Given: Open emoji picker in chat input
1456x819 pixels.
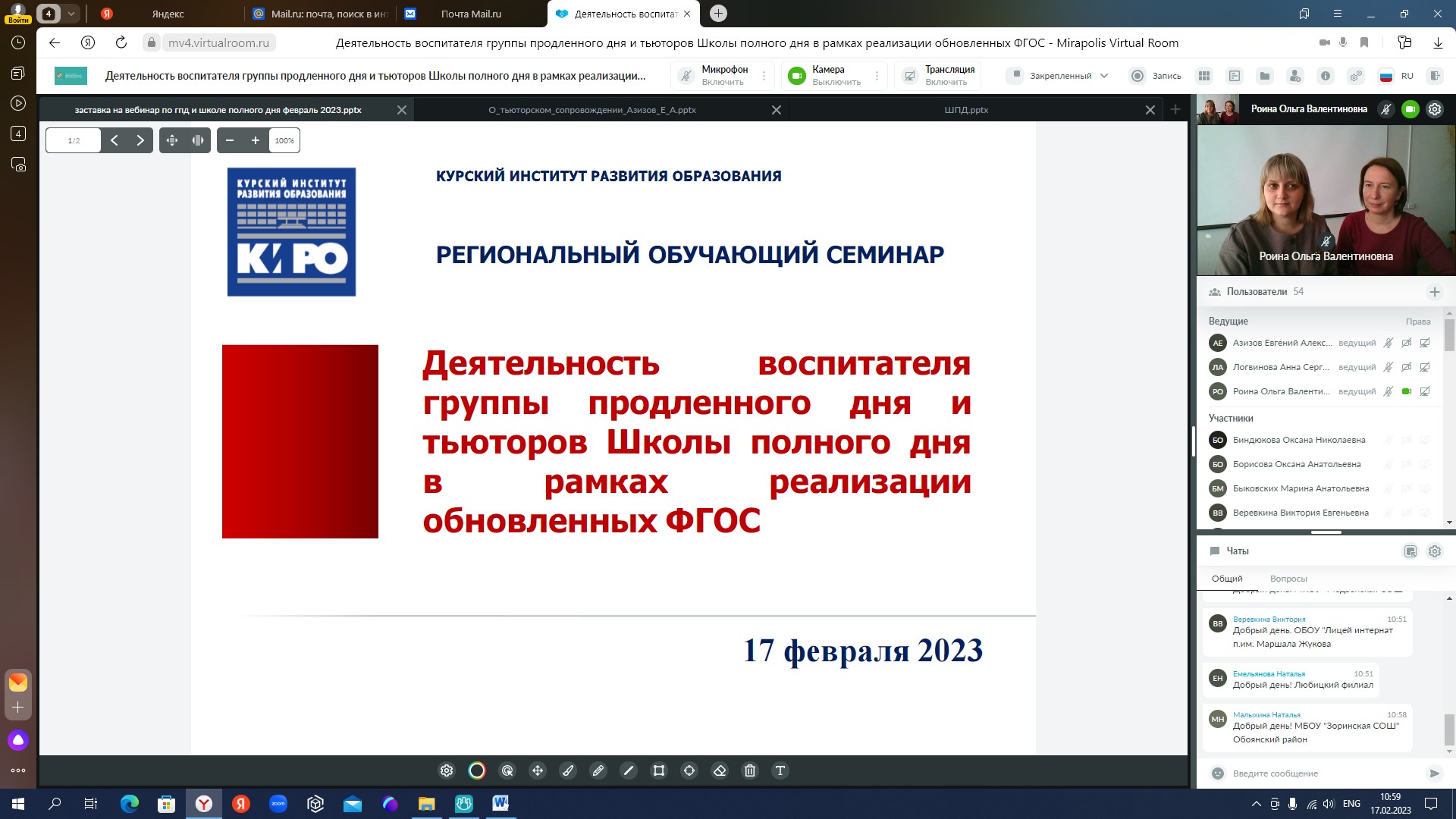Looking at the screenshot, I should click(x=1218, y=773).
